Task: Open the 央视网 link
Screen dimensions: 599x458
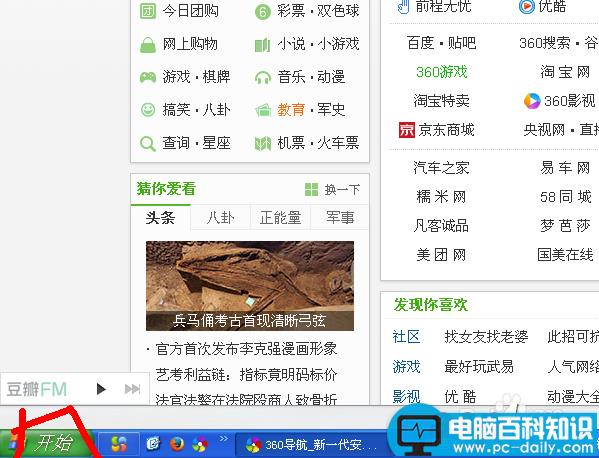Action: point(544,130)
